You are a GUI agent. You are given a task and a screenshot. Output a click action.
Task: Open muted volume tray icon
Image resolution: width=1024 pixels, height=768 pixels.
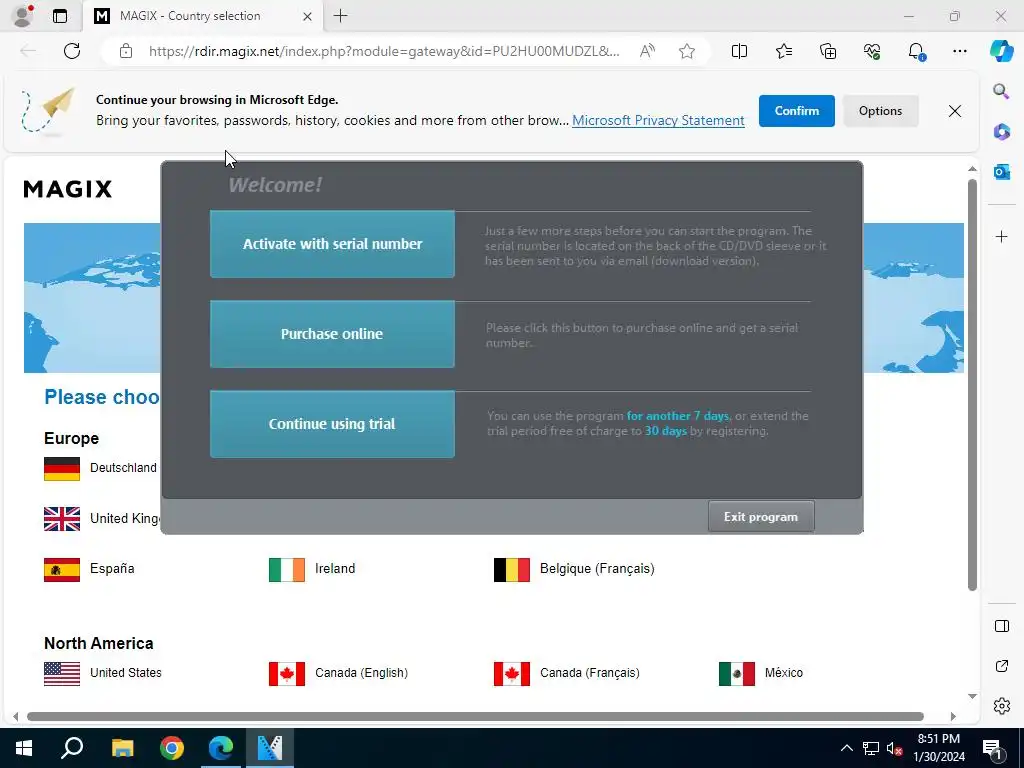pyautogui.click(x=895, y=748)
